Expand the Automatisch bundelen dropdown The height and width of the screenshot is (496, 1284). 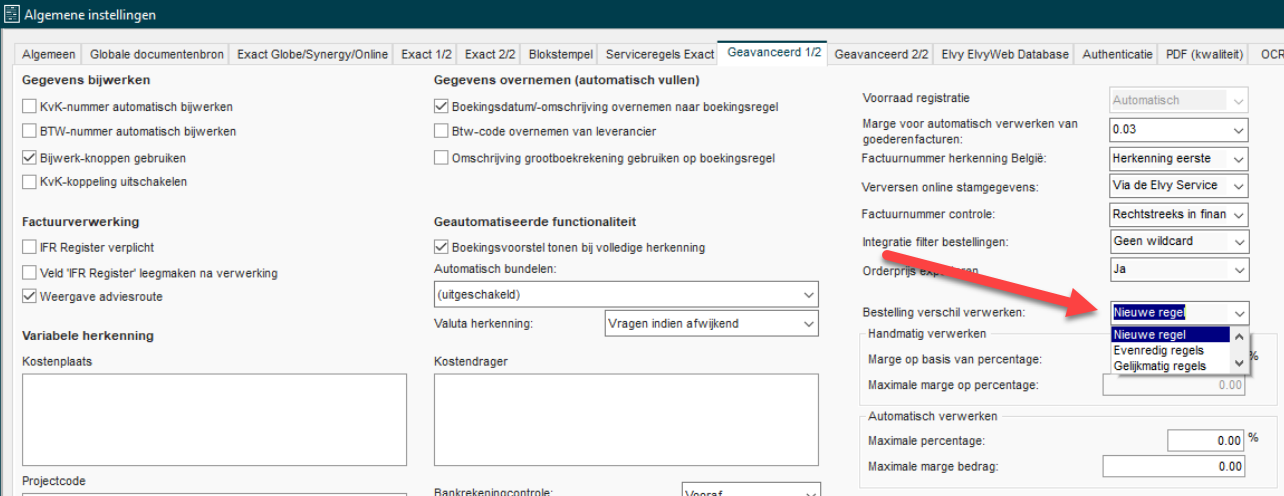point(807,295)
